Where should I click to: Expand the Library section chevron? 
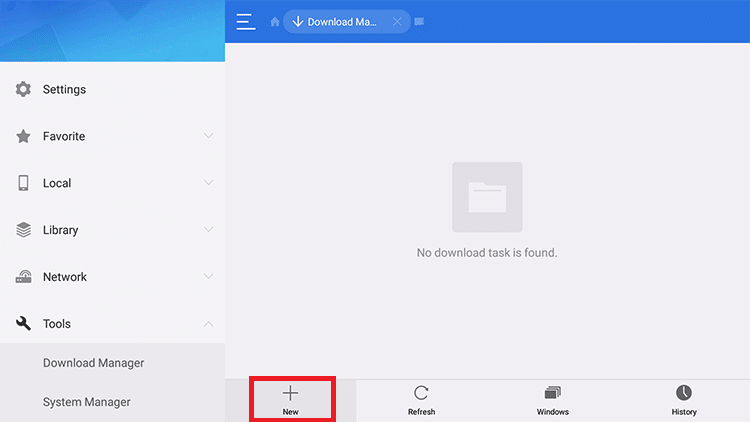pyautogui.click(x=209, y=230)
